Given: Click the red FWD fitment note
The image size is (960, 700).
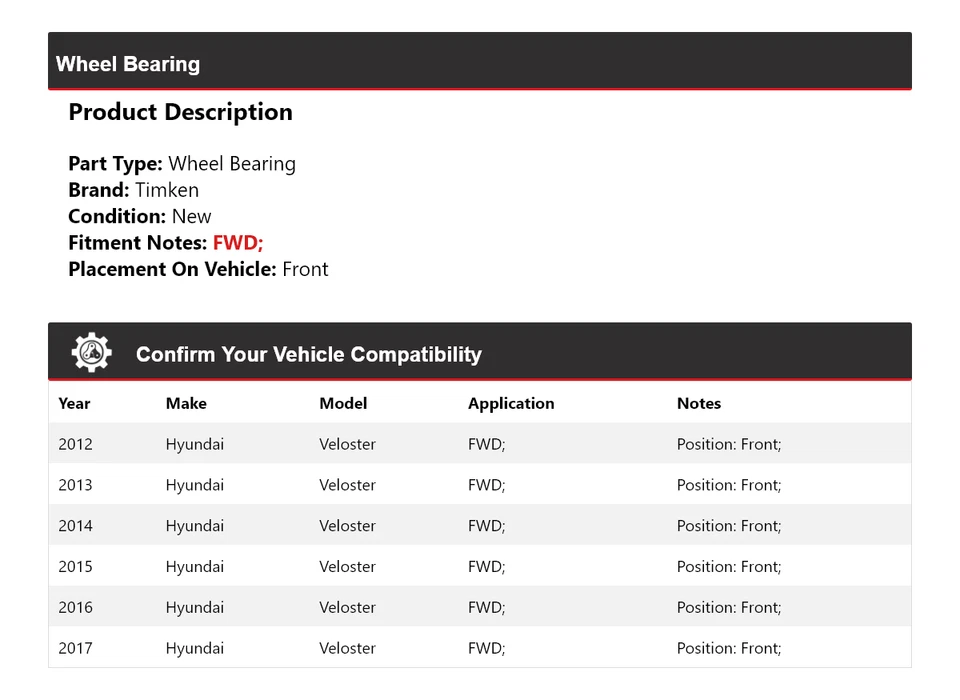Looking at the screenshot, I should 238,243.
